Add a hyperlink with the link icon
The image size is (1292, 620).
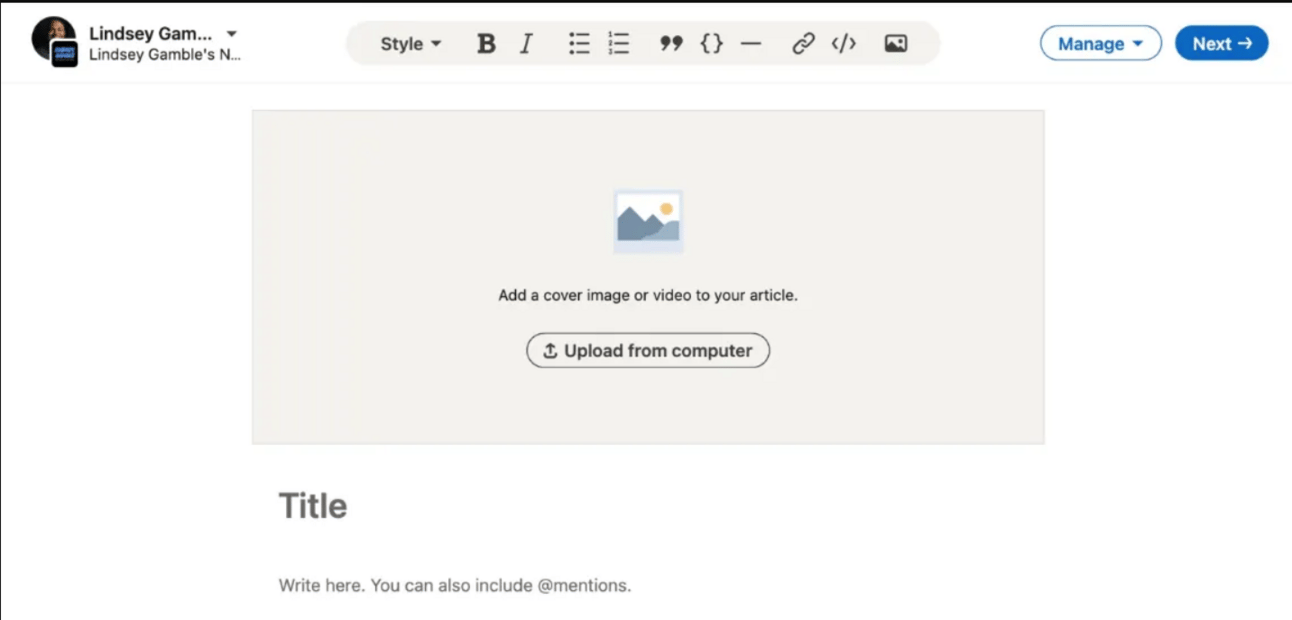[x=803, y=44]
